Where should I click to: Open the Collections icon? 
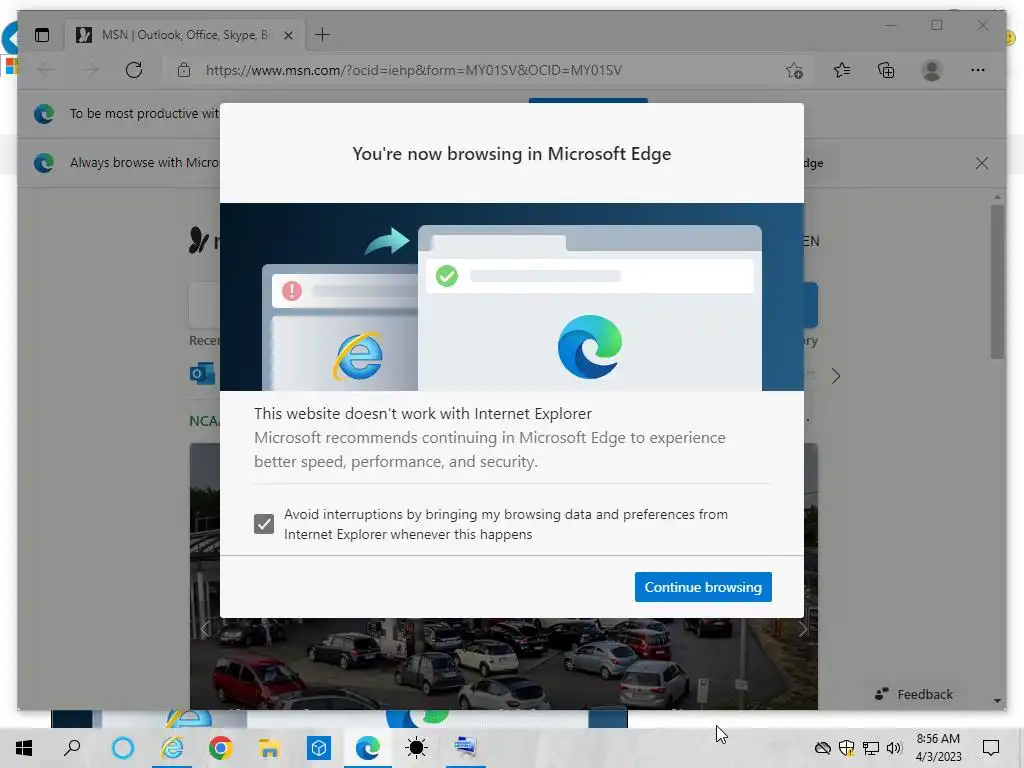(886, 70)
